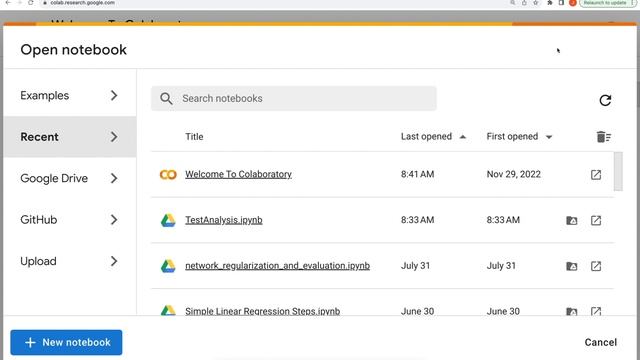Open Welcome To Colaboratory notebook link

[238, 174]
